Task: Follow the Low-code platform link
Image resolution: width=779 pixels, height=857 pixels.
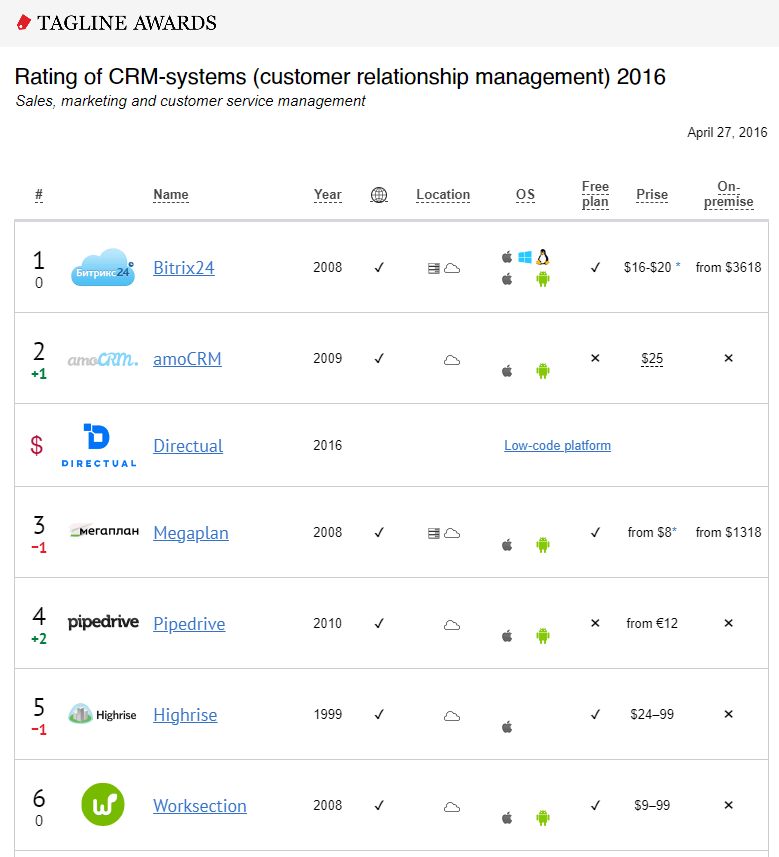Action: pos(558,445)
